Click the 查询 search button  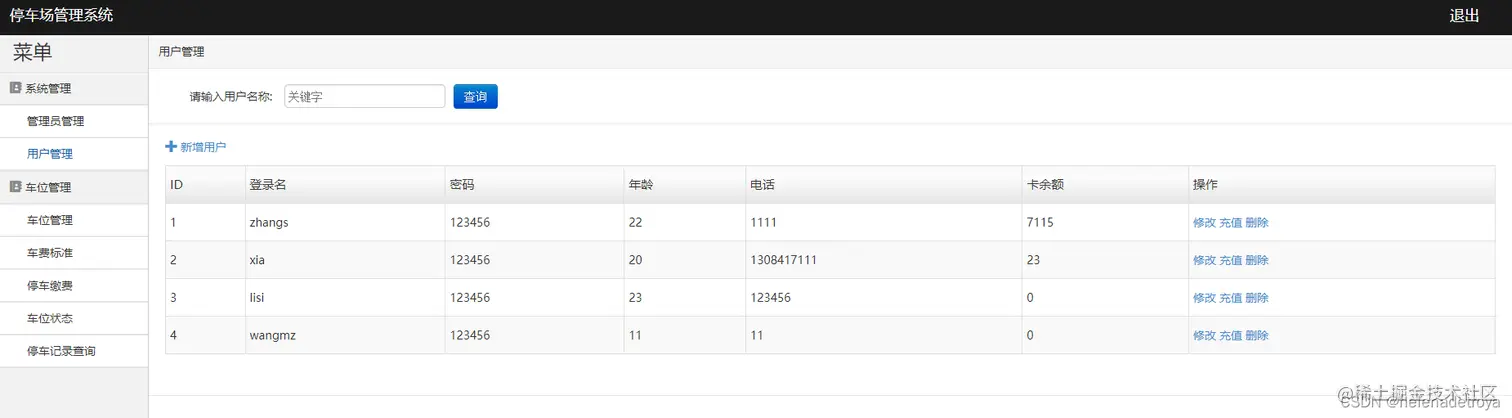point(475,96)
